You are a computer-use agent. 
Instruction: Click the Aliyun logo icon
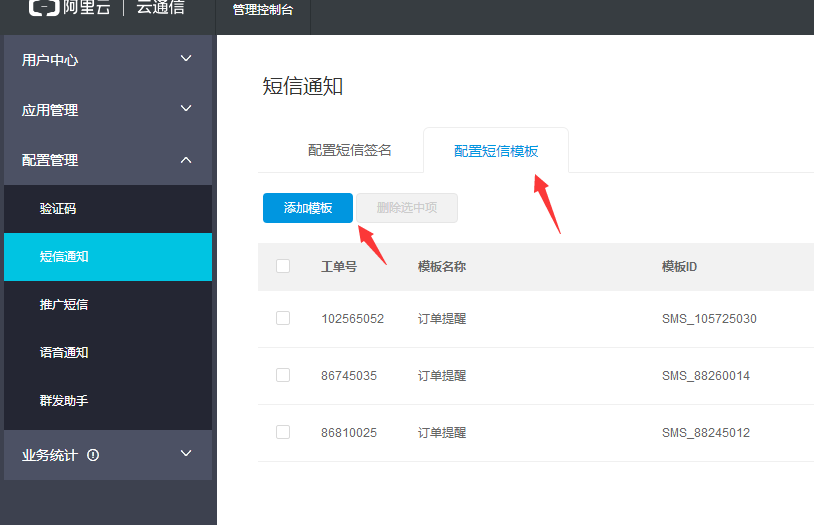click(x=44, y=9)
